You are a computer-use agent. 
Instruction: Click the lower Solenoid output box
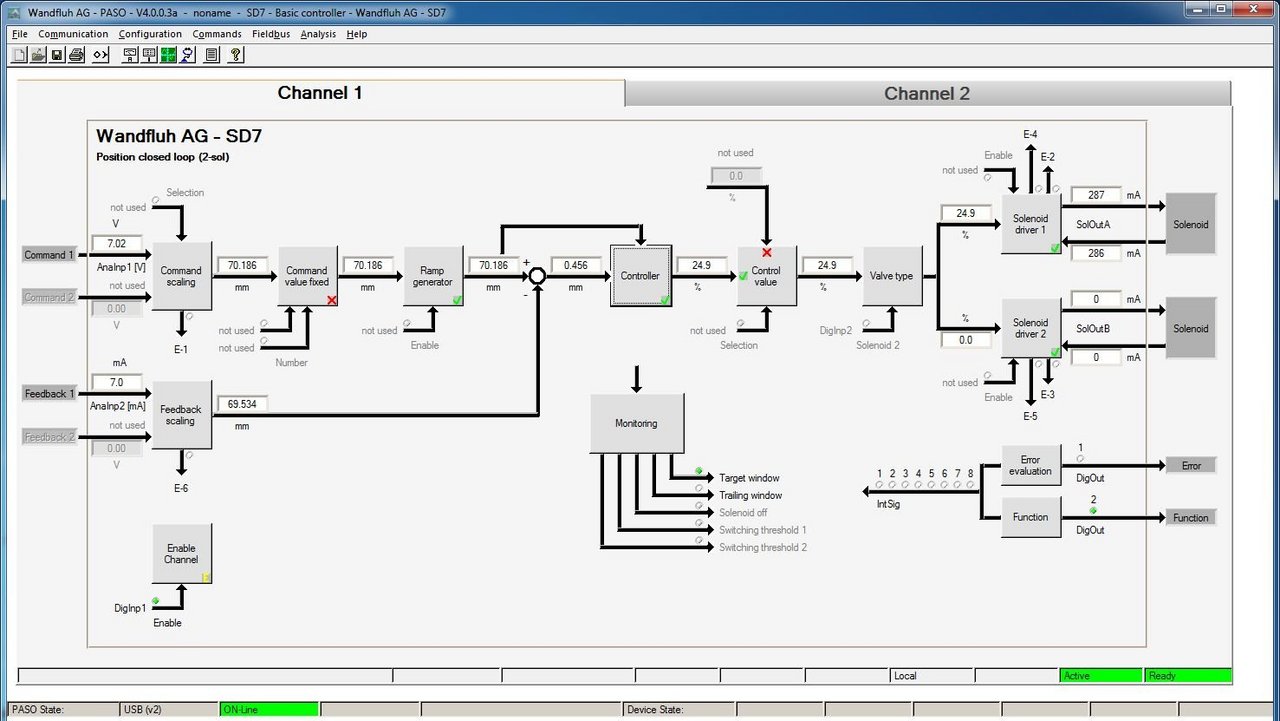1191,328
